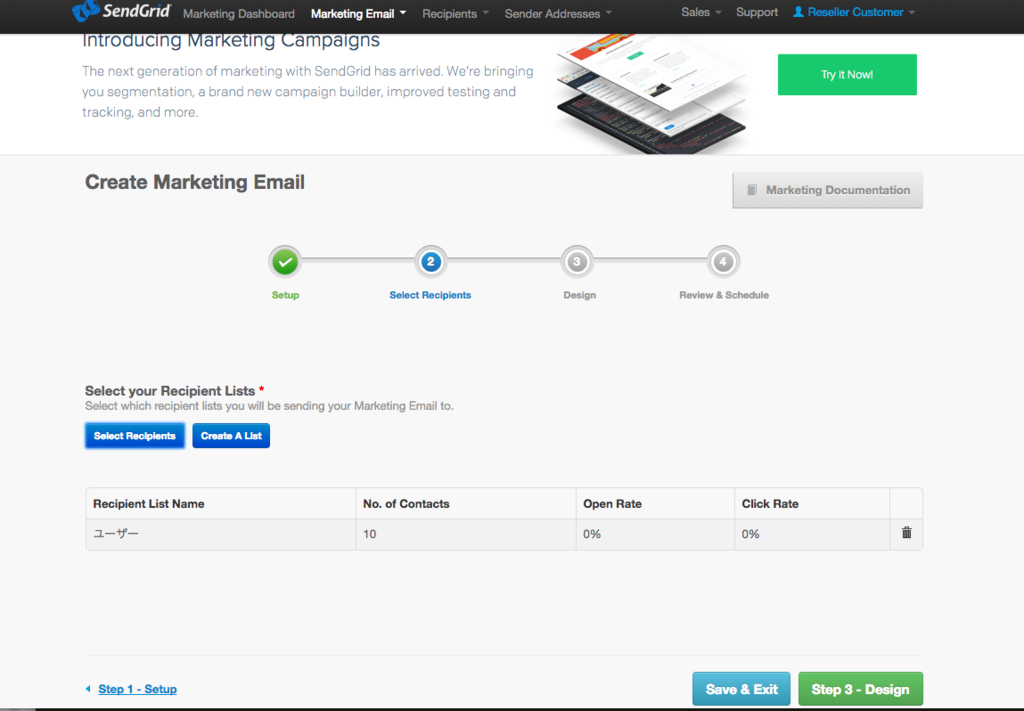The image size is (1024, 711).
Task: Click the Review & Schedule step label
Action: click(x=724, y=295)
